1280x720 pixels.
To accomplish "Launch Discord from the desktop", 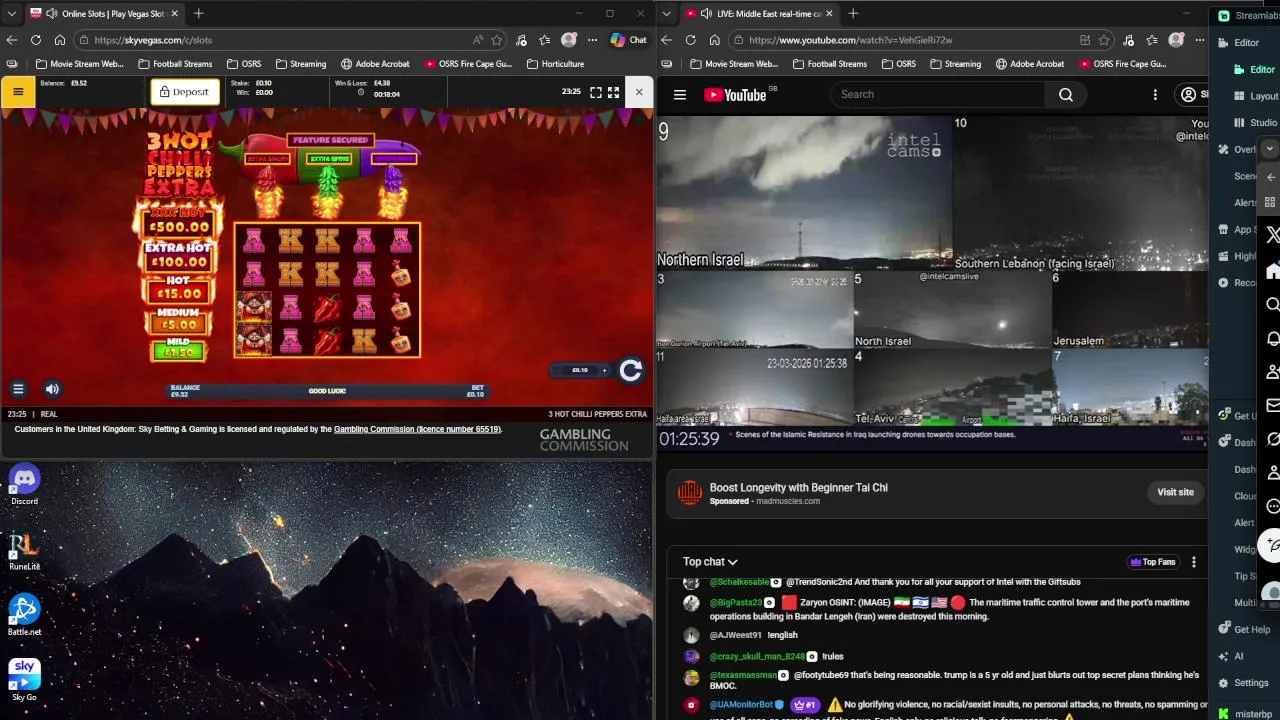I will (24, 484).
